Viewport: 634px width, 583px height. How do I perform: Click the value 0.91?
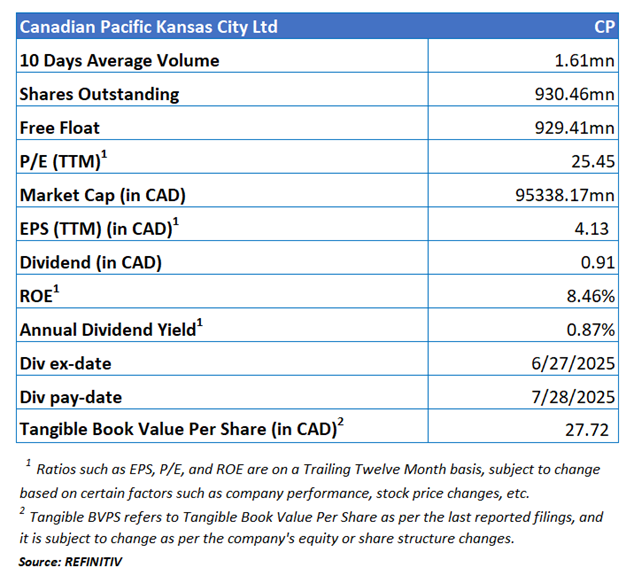point(598,263)
